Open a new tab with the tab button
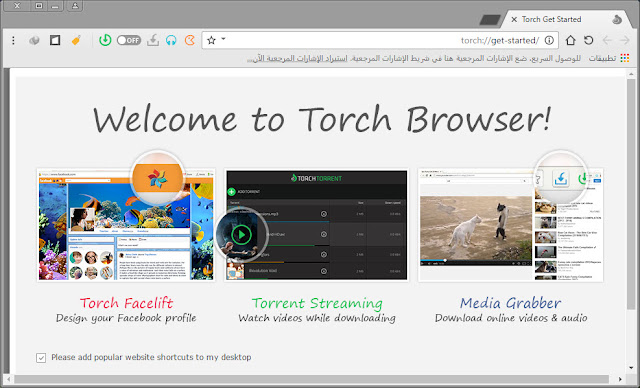Screen dimensions: 640x388 490,19
